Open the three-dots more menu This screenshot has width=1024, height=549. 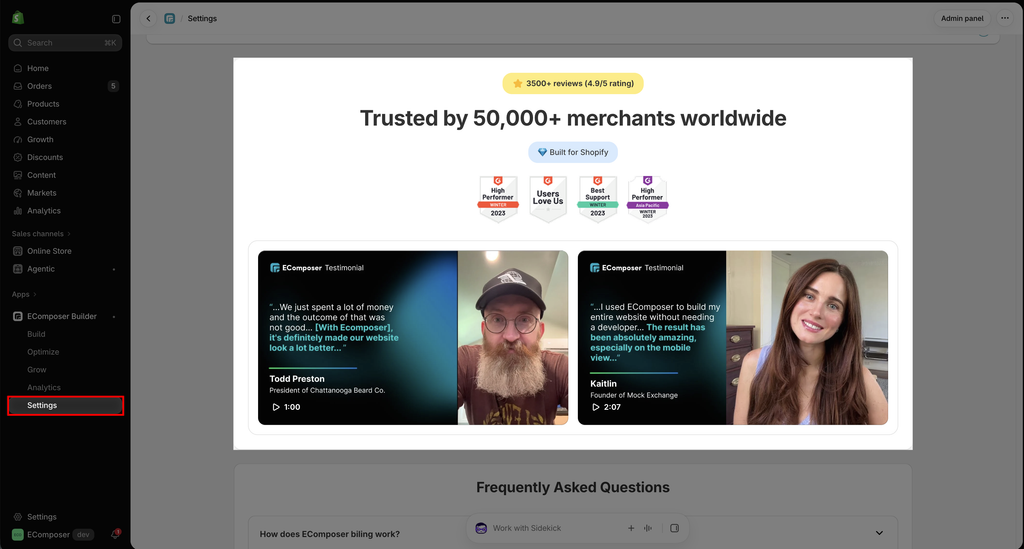(1004, 18)
